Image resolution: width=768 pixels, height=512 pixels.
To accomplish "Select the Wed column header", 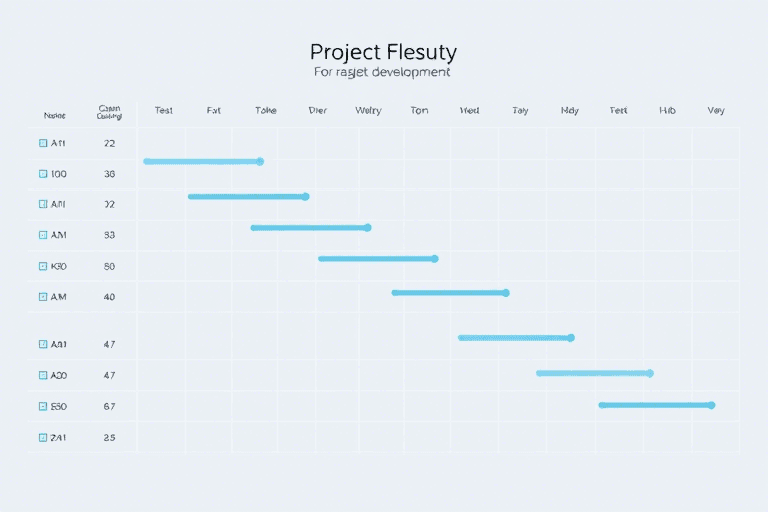I will [469, 111].
